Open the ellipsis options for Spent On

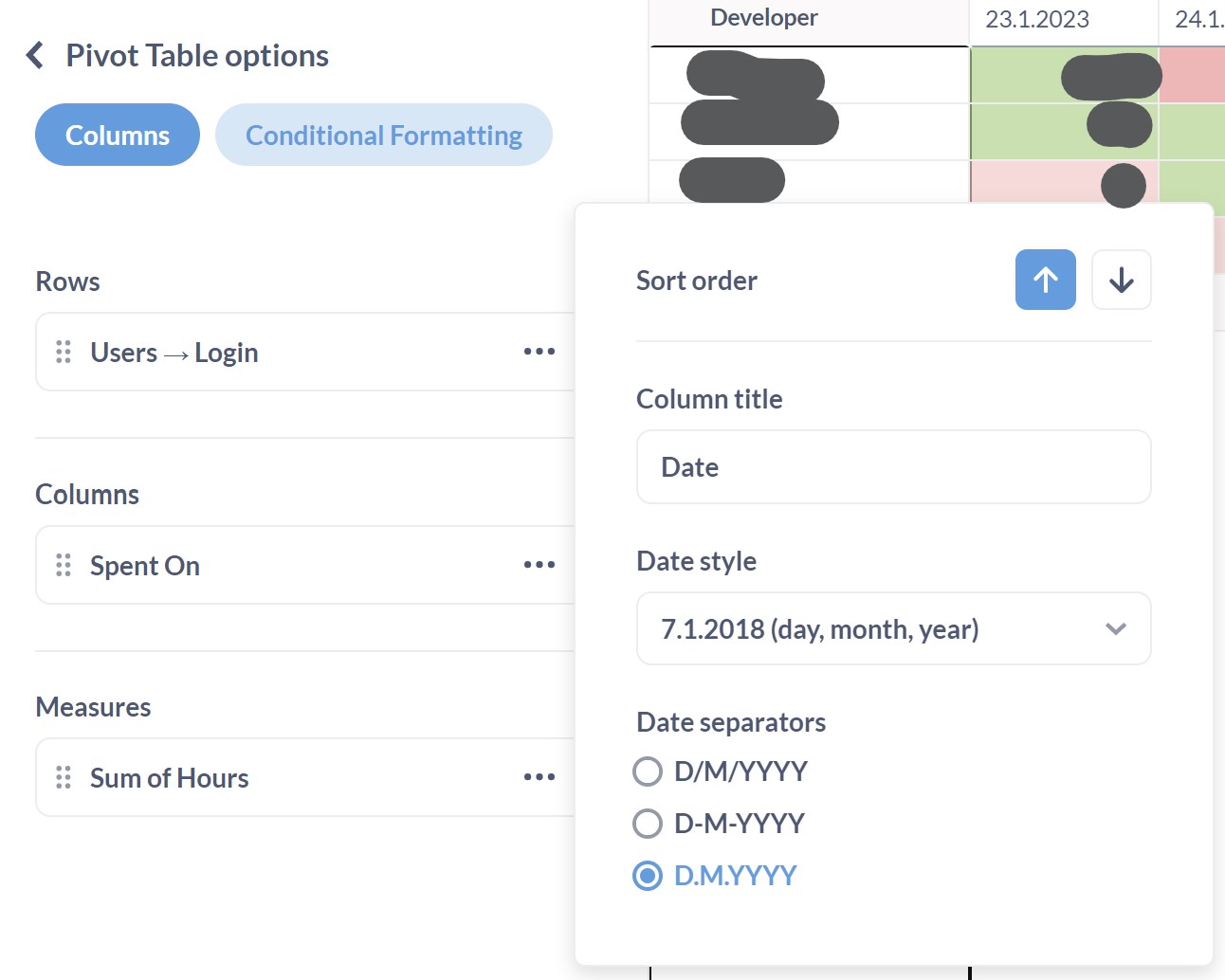pyautogui.click(x=539, y=565)
